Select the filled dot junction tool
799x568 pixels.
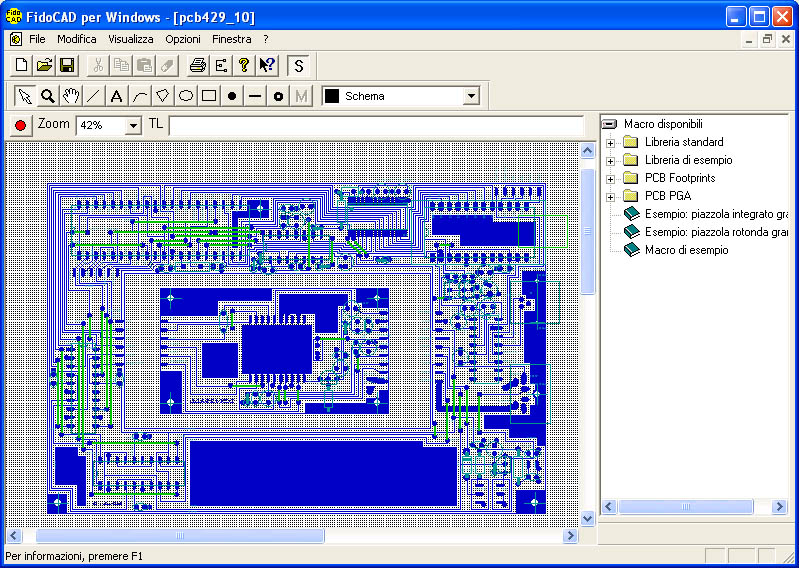(x=232, y=96)
